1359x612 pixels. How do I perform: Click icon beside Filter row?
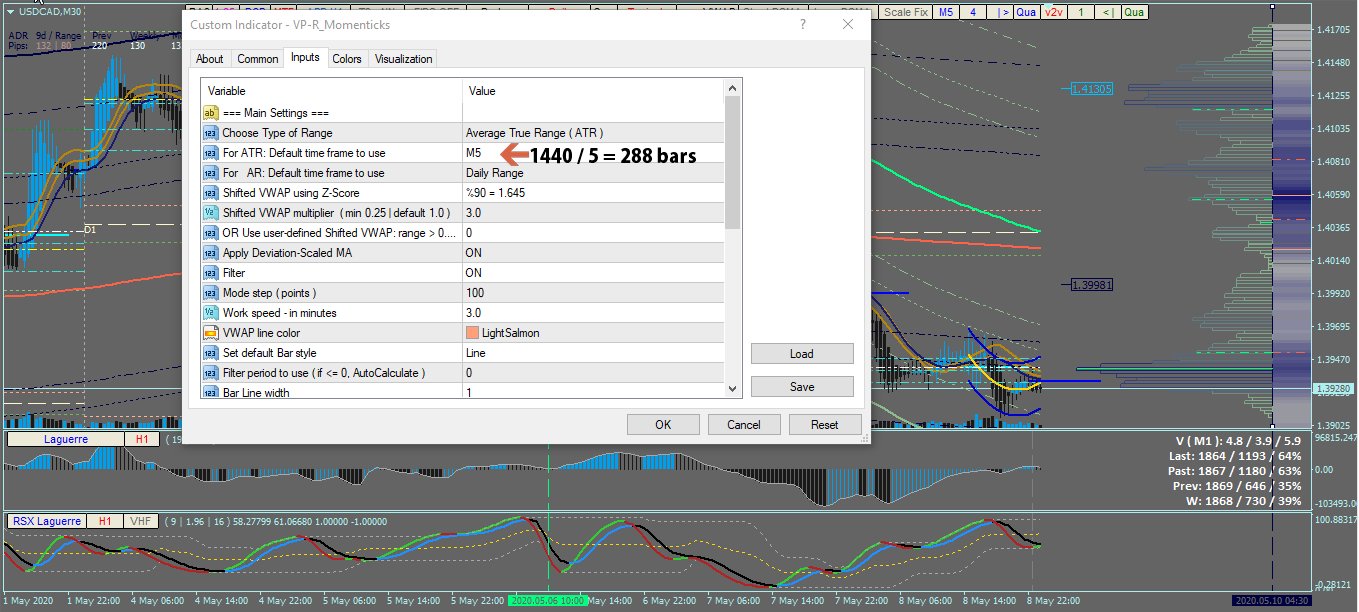click(x=211, y=273)
